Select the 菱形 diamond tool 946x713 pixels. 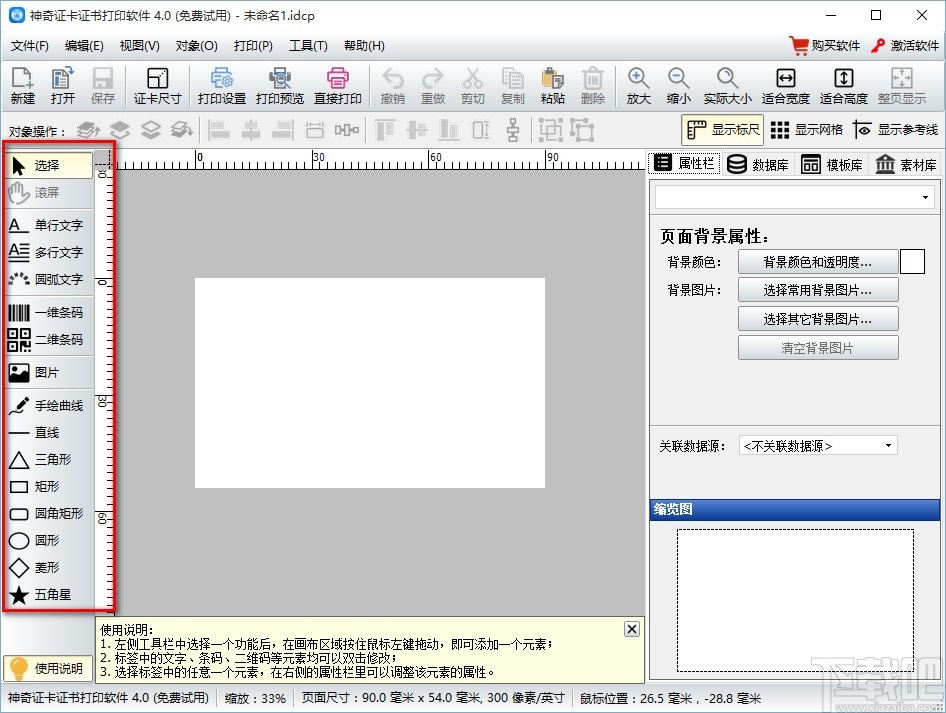point(49,568)
